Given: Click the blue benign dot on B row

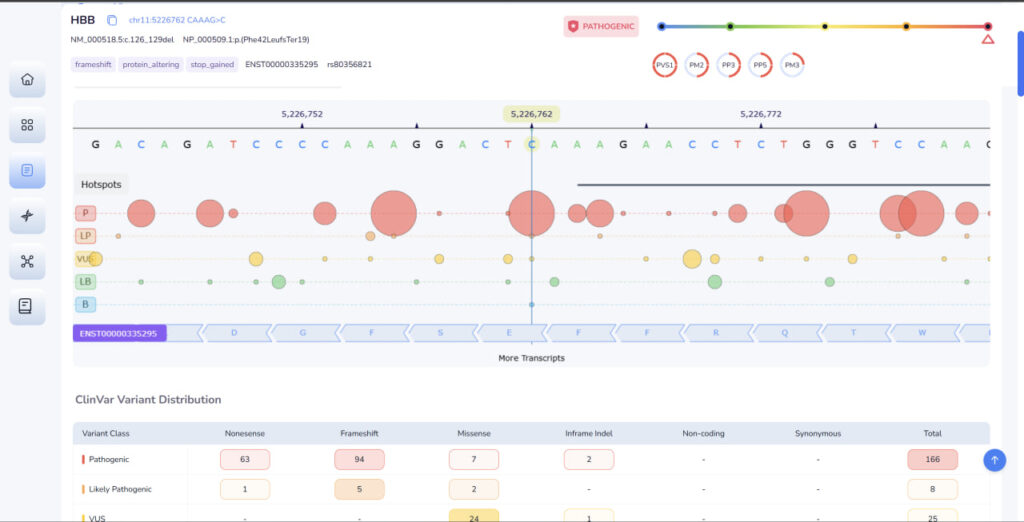Looking at the screenshot, I should 532,304.
